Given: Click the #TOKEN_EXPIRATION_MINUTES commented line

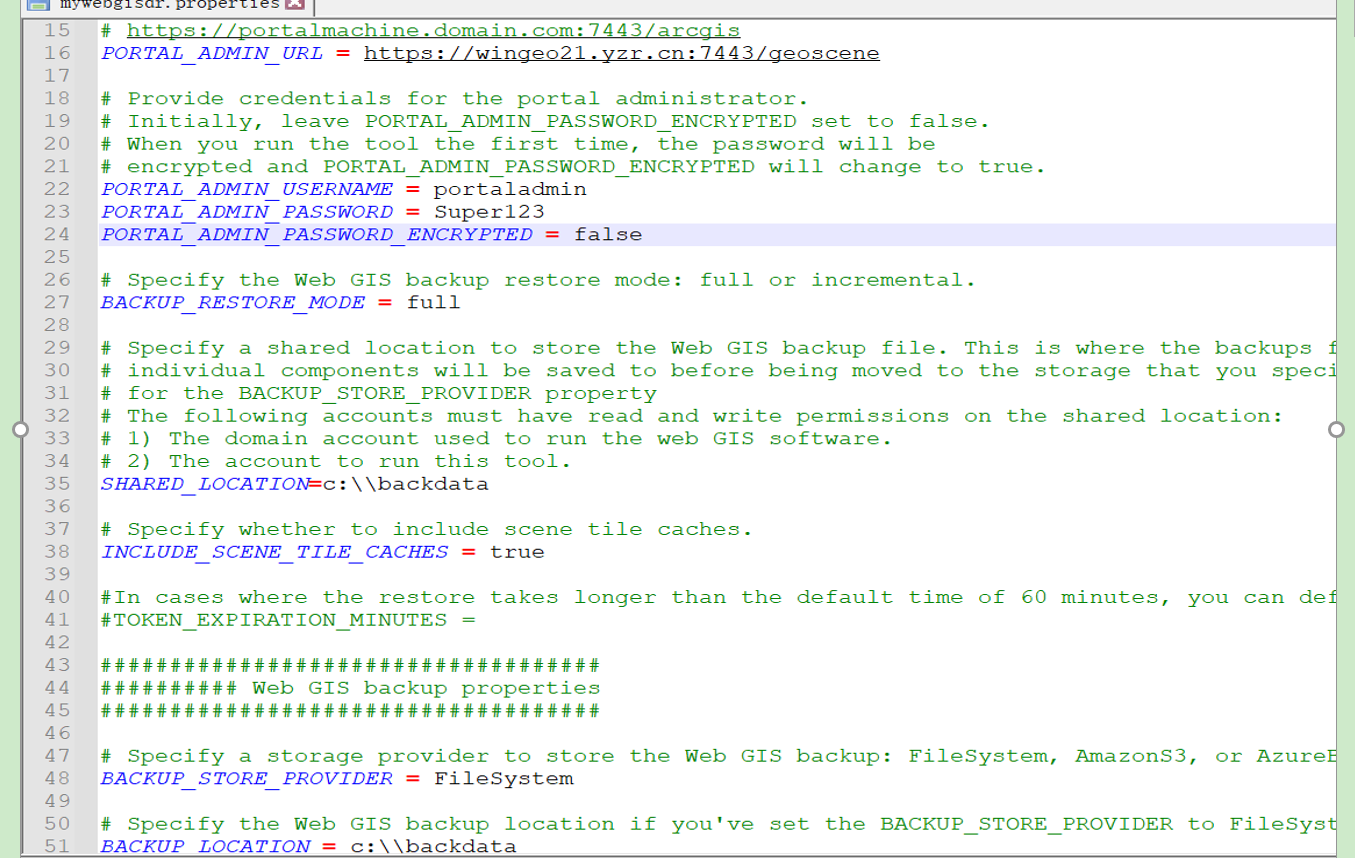Looking at the screenshot, I should point(288,620).
